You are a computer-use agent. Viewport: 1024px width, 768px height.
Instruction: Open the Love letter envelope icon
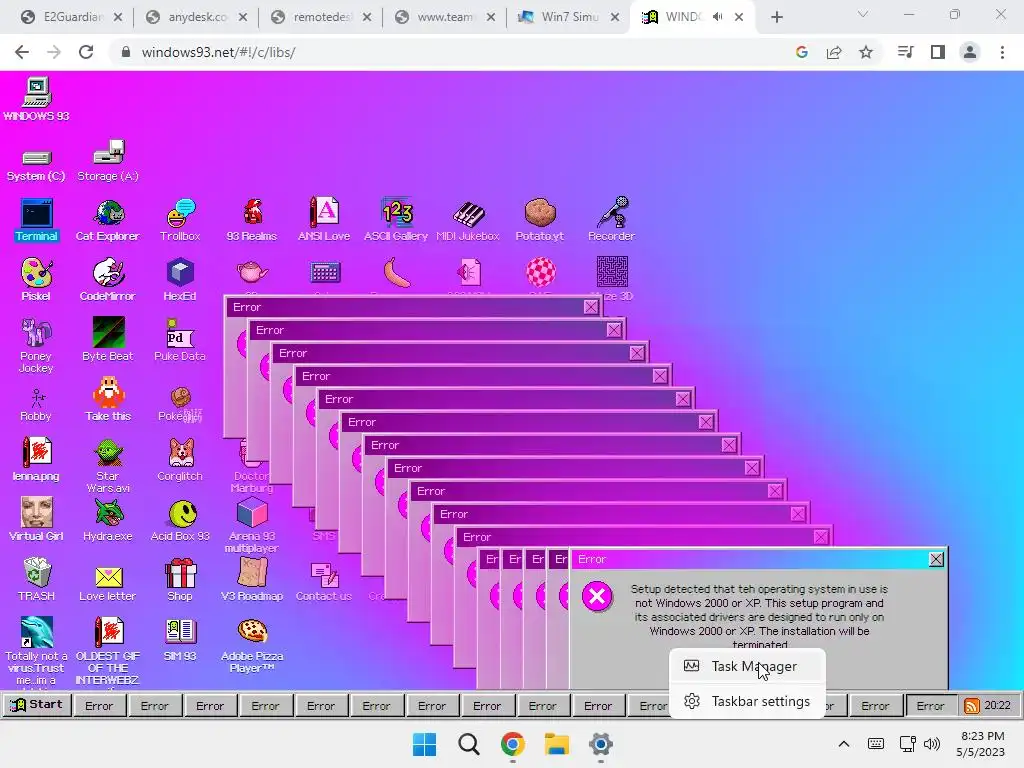tap(108, 583)
